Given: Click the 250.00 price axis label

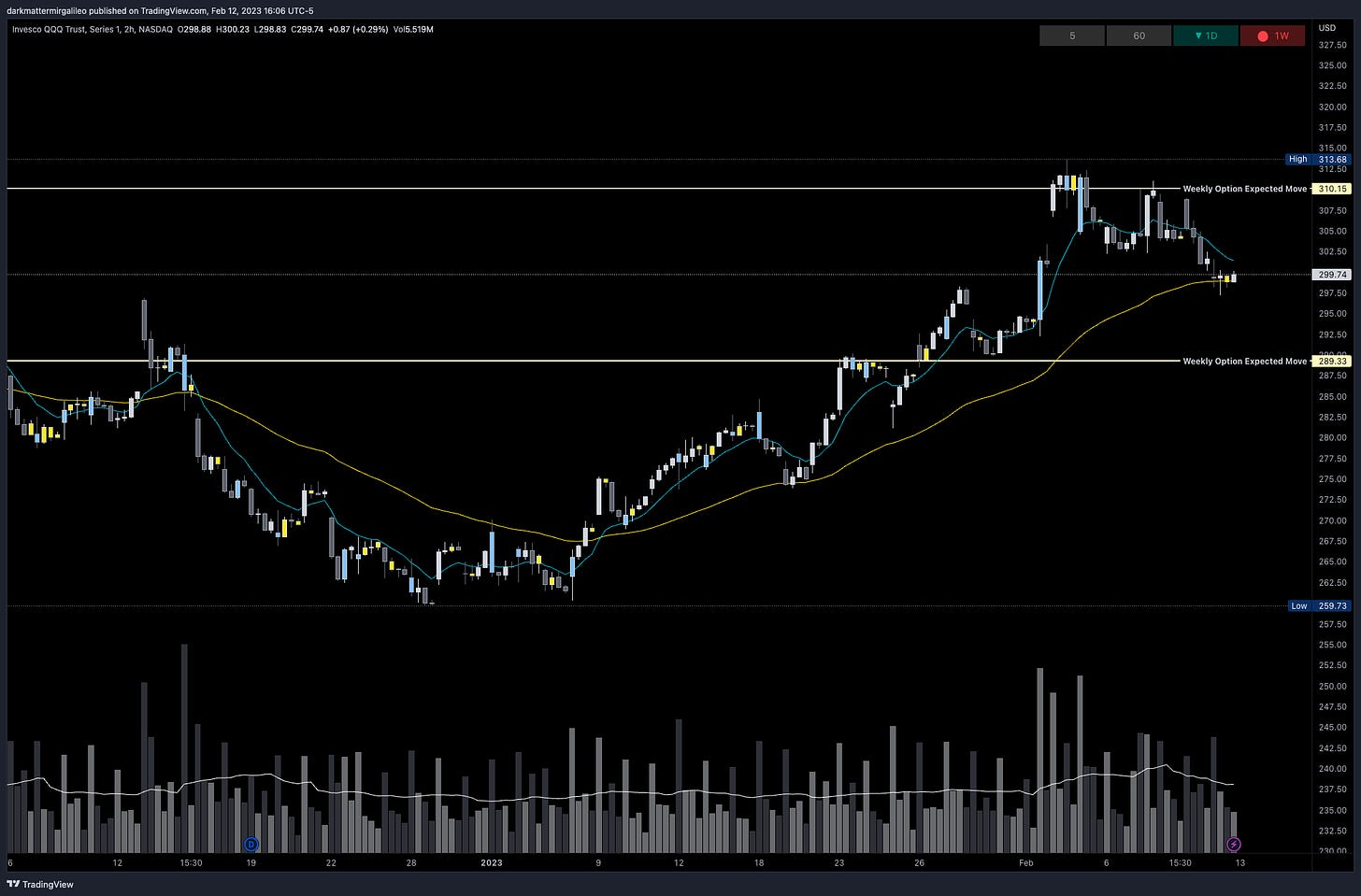Looking at the screenshot, I should [x=1332, y=687].
